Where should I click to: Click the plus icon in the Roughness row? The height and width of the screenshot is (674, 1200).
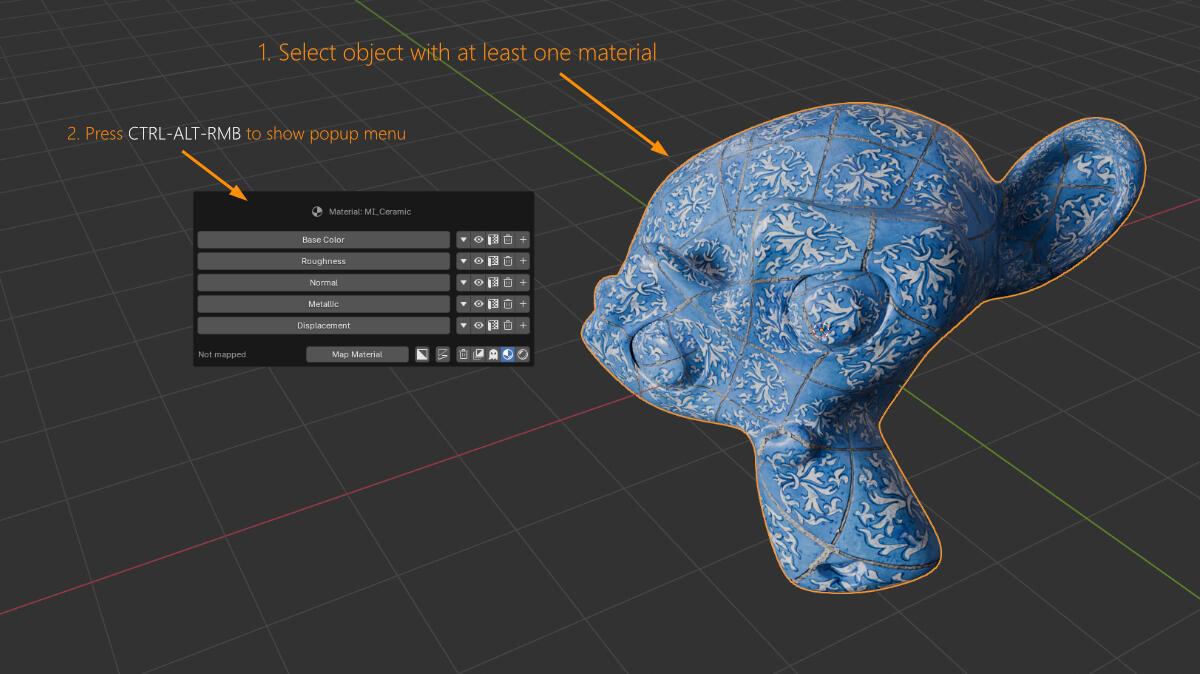coord(523,261)
